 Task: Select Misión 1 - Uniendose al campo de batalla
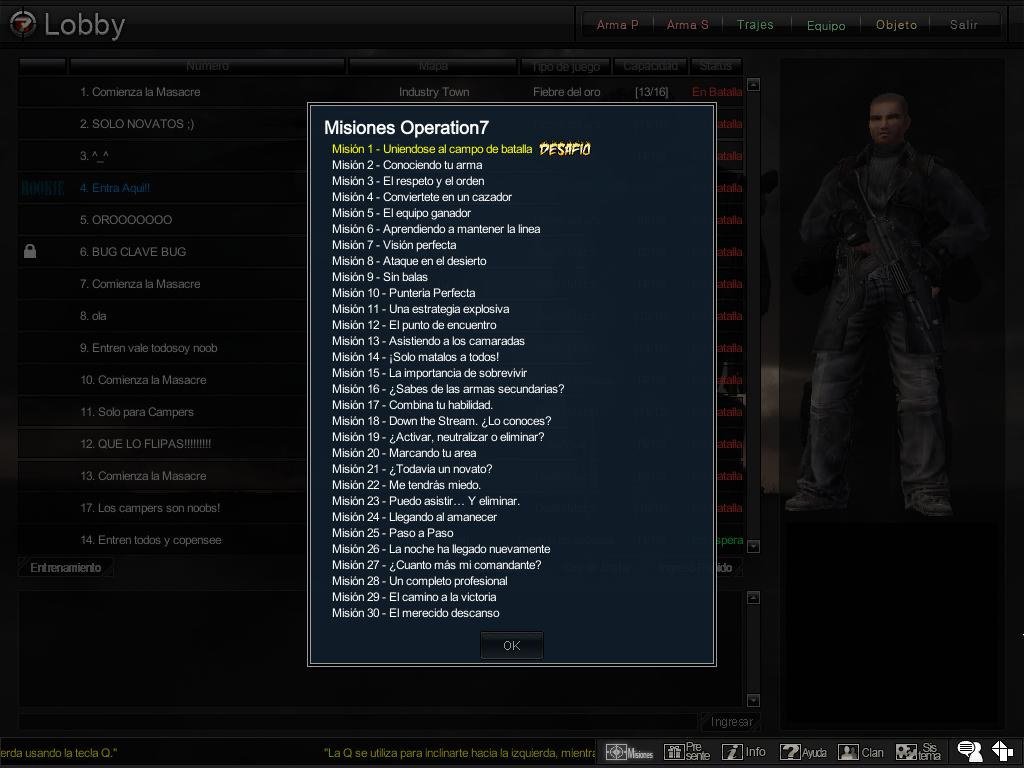(432, 149)
